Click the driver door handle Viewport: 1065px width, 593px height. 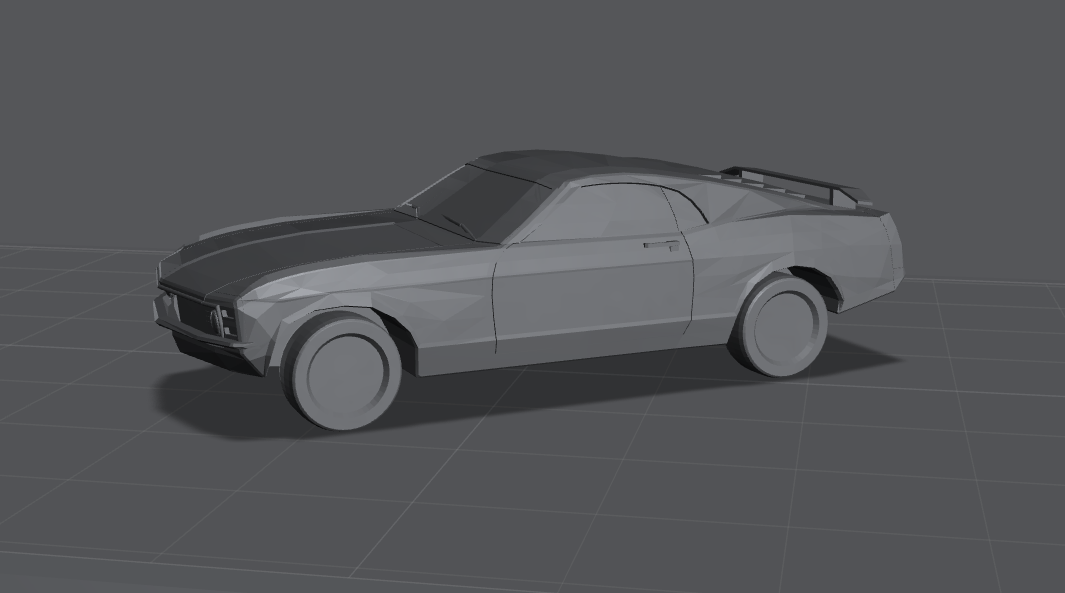(662, 245)
